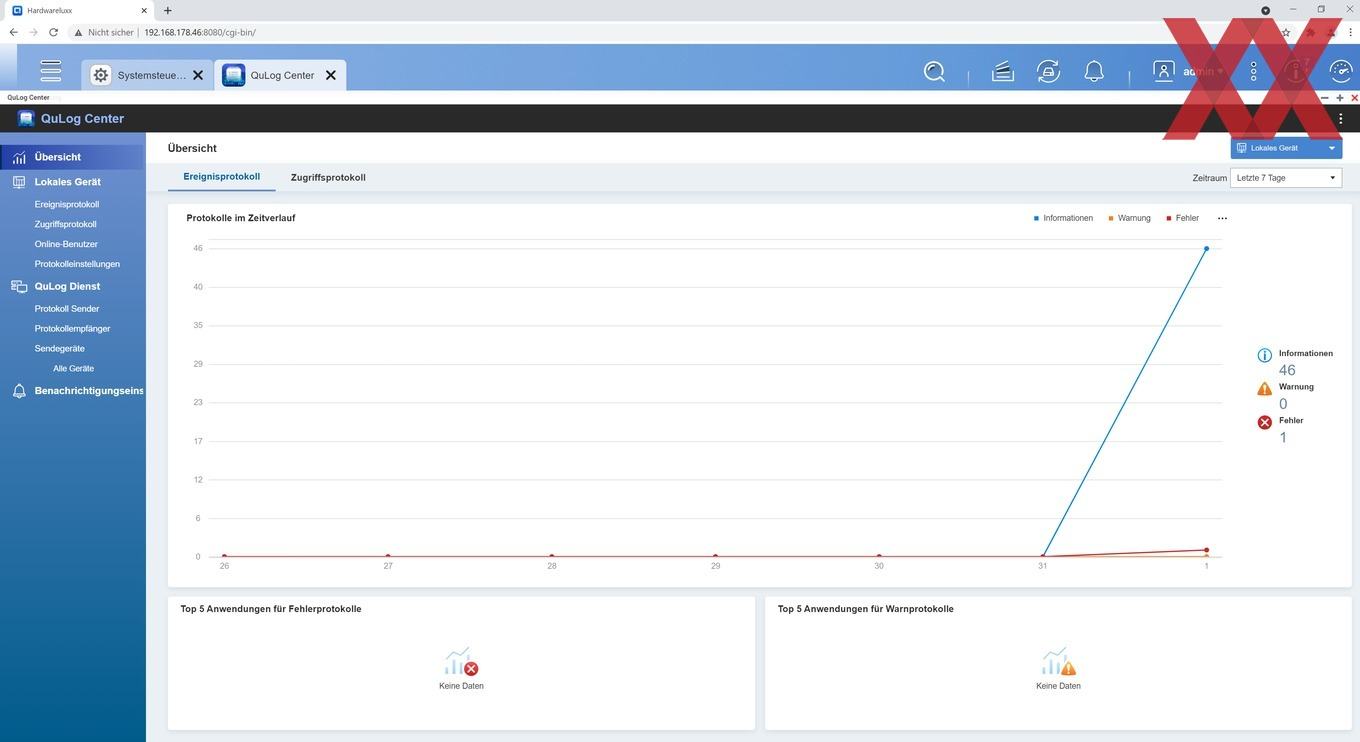Viewport: 1360px width, 742px height.
Task: Open external devices sync icon
Action: (x=1048, y=71)
